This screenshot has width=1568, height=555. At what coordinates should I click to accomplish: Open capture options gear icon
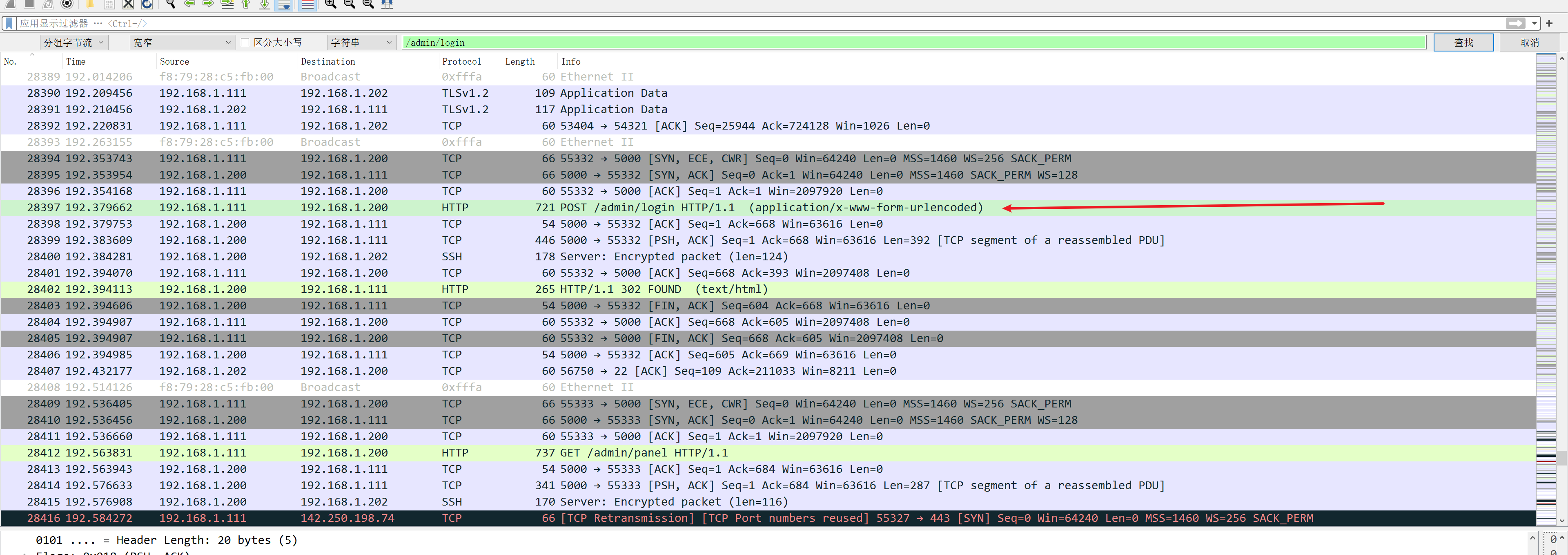click(x=67, y=4)
